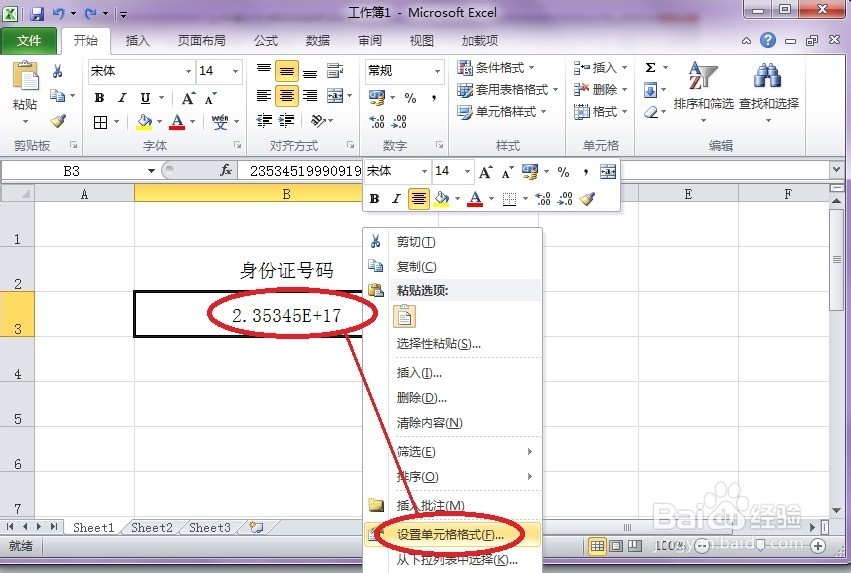The width and height of the screenshot is (851, 573).
Task: Click the Undo arrow in quick access toolbar
Action: pyautogui.click(x=59, y=13)
